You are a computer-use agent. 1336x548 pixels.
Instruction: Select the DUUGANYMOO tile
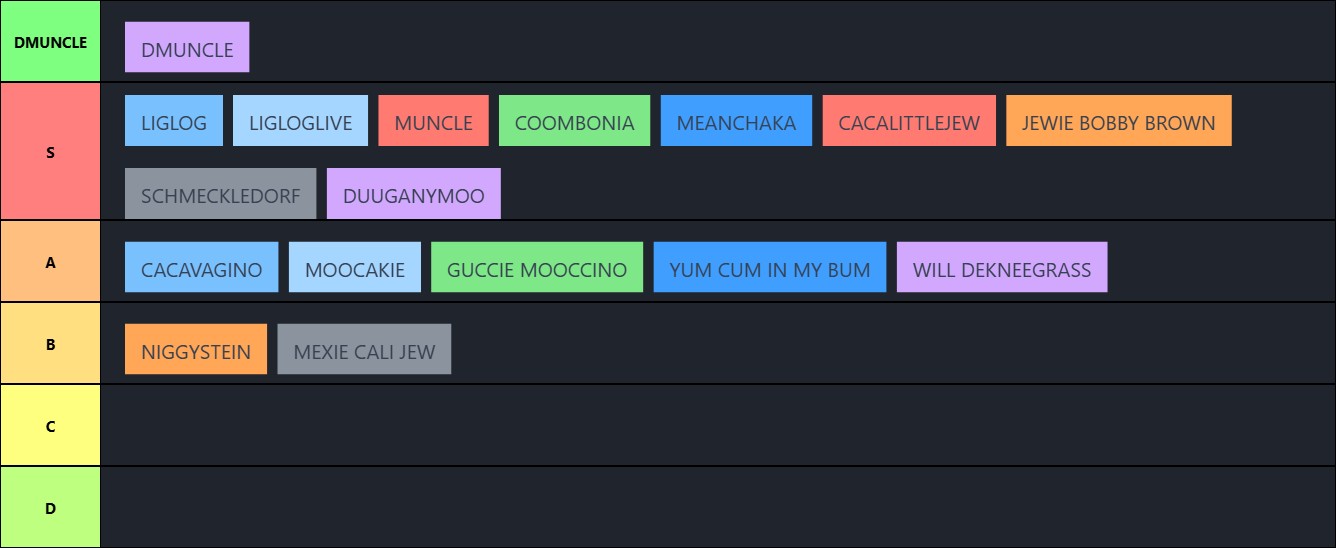[x=413, y=194]
